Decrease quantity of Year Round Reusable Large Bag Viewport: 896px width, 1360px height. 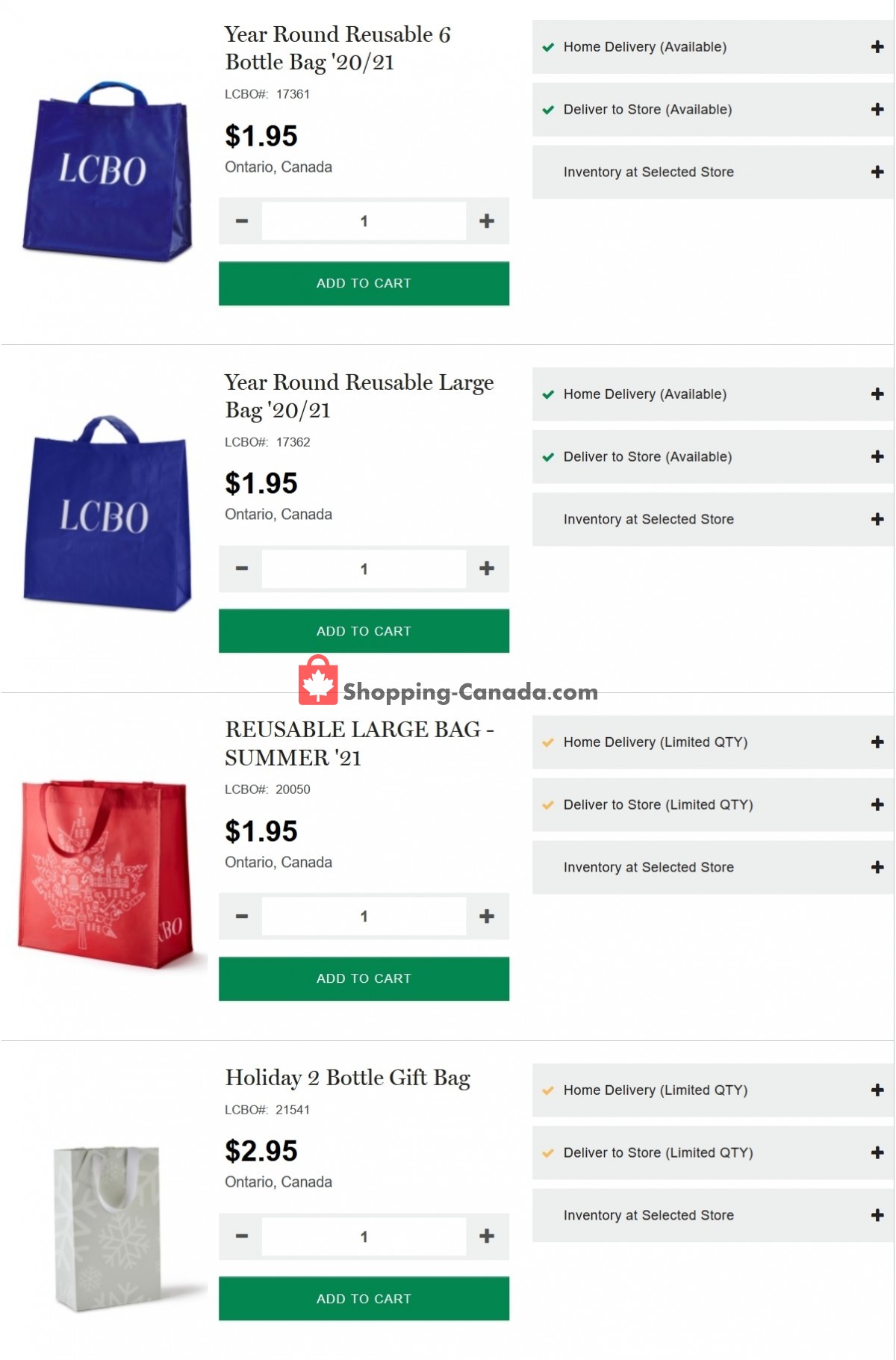tap(240, 568)
